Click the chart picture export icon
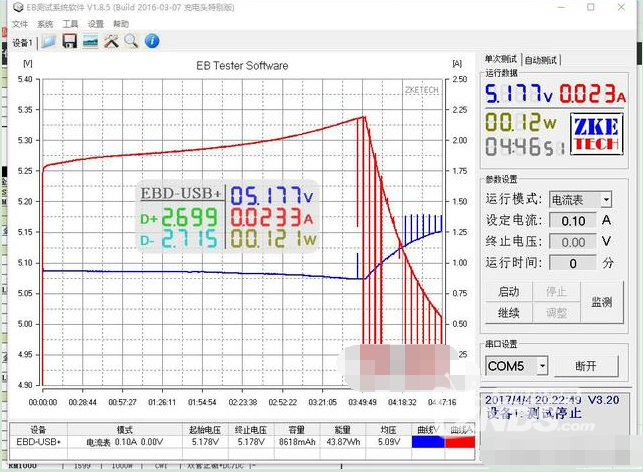The image size is (643, 472). point(90,41)
